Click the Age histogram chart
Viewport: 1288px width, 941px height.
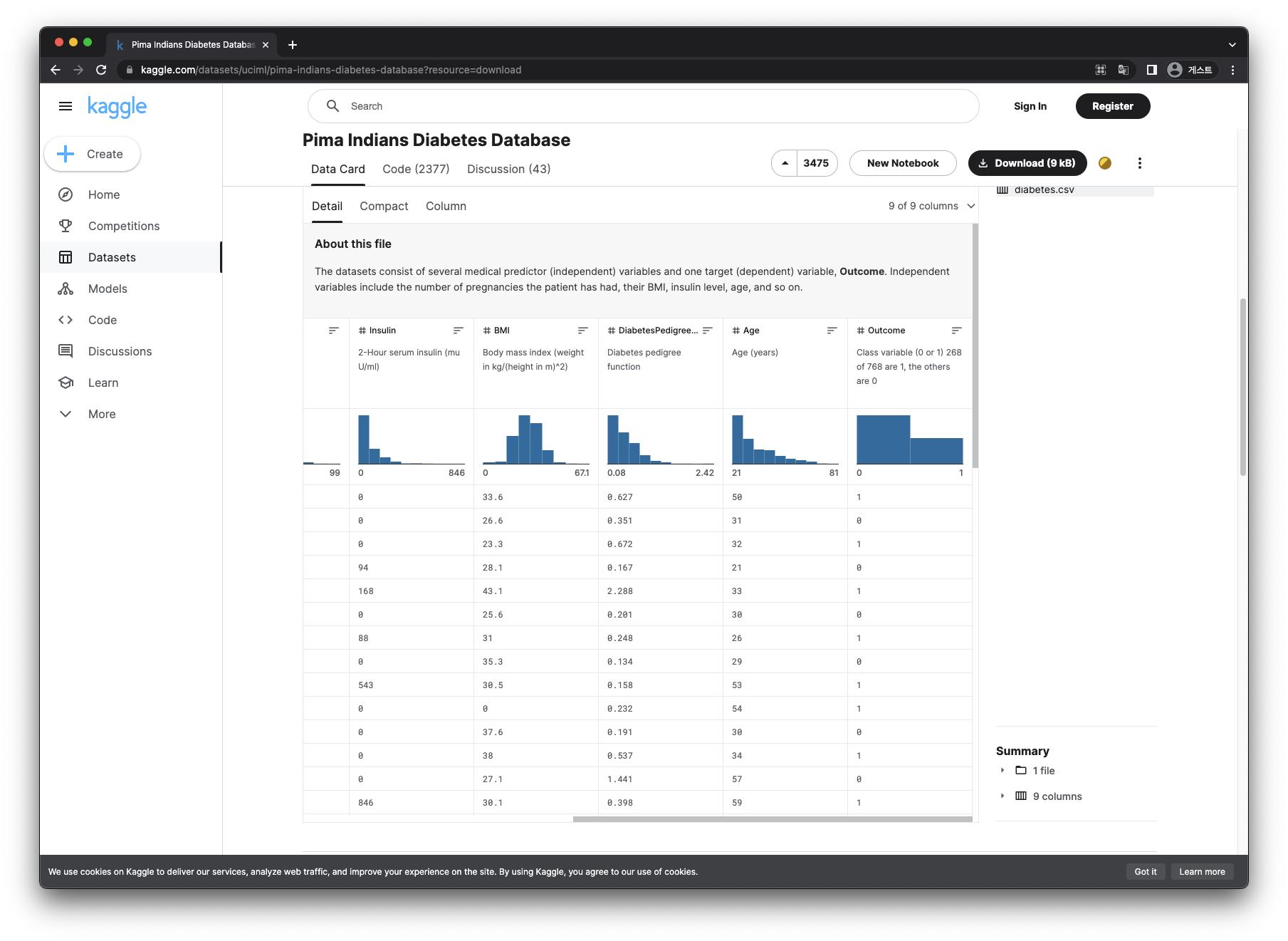tap(785, 440)
